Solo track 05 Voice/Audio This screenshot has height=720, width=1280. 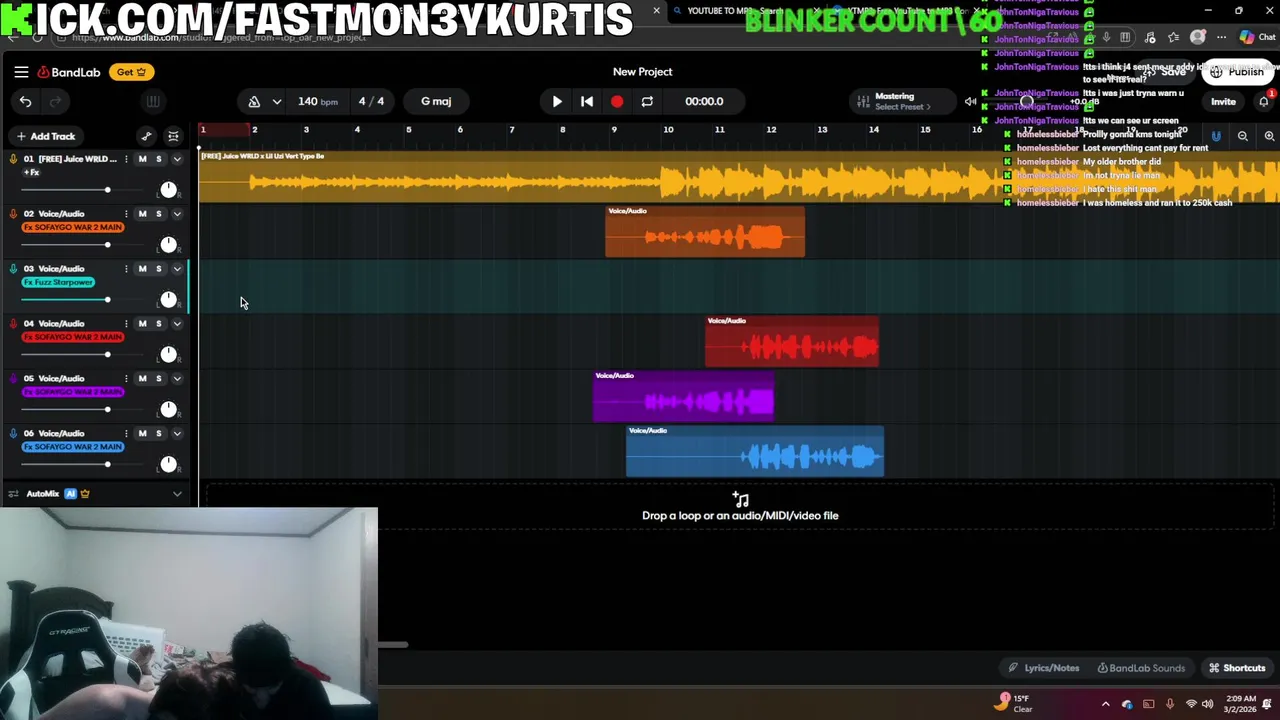tap(158, 379)
